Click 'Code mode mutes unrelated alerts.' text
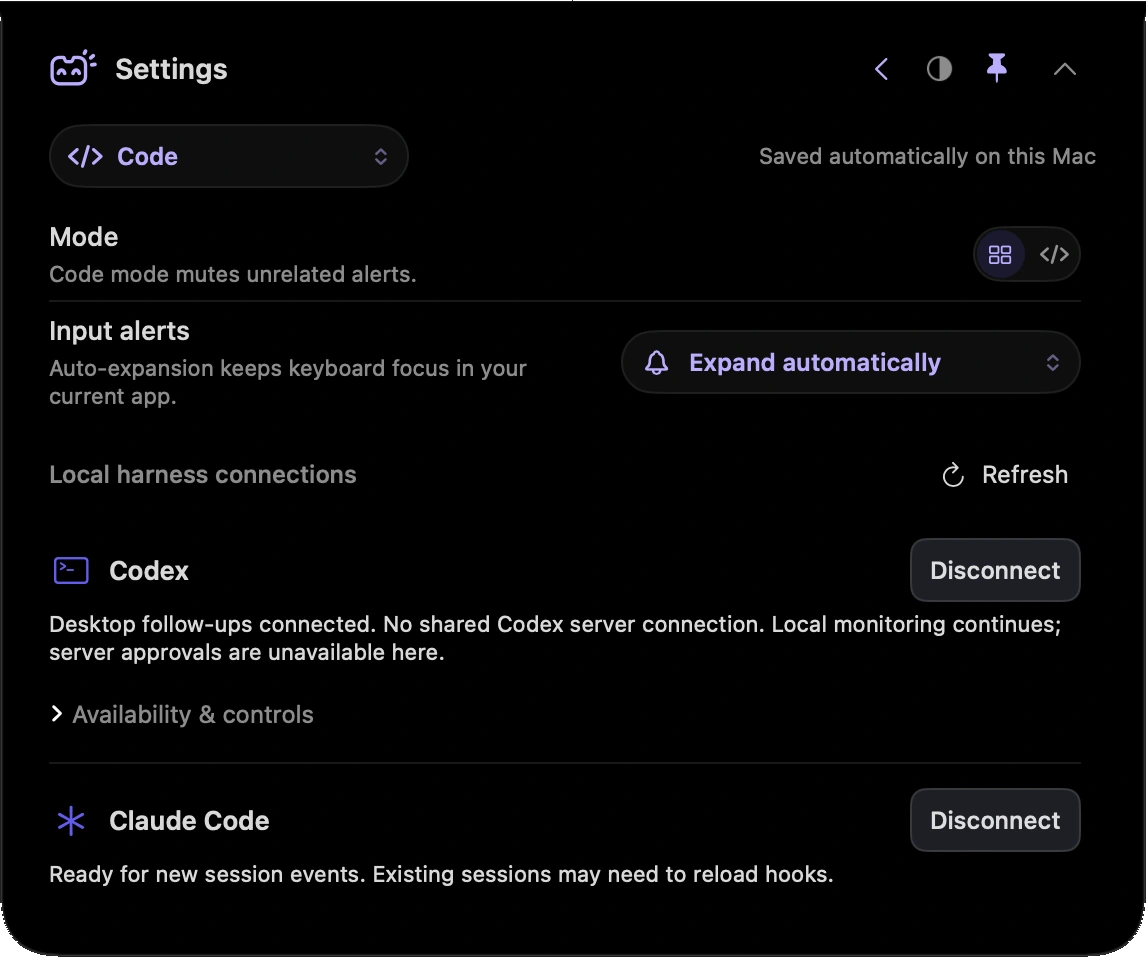Screen dimensions: 1146x957 pyautogui.click(x=232, y=274)
